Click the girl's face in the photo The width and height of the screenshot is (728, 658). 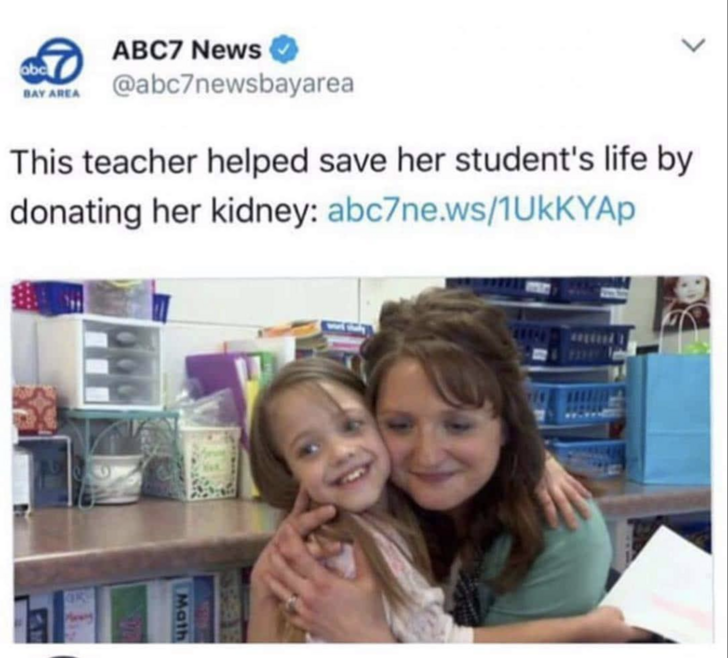coord(332,446)
